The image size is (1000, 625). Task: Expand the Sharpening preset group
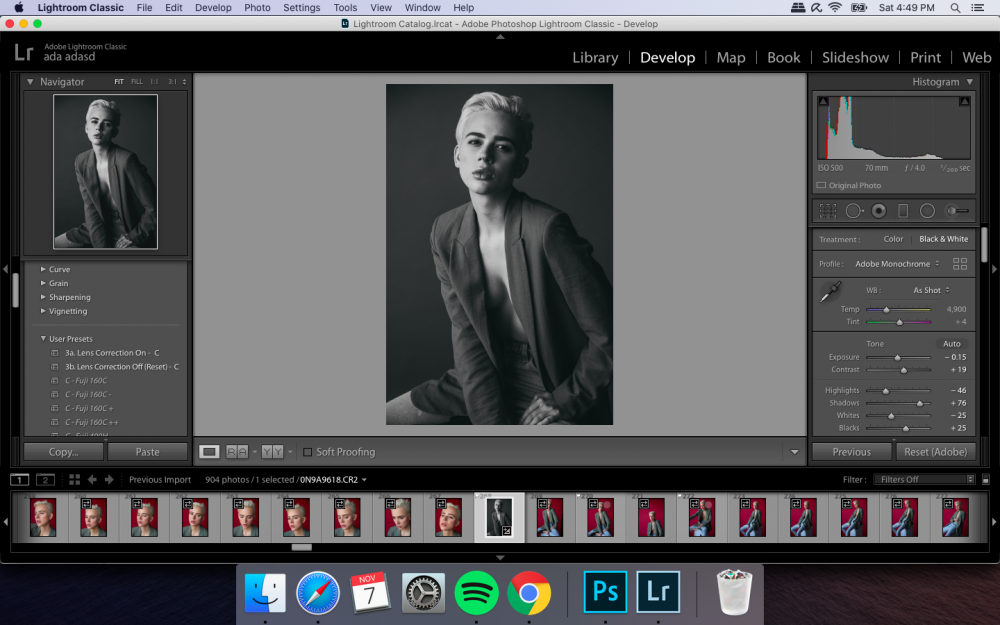point(43,297)
